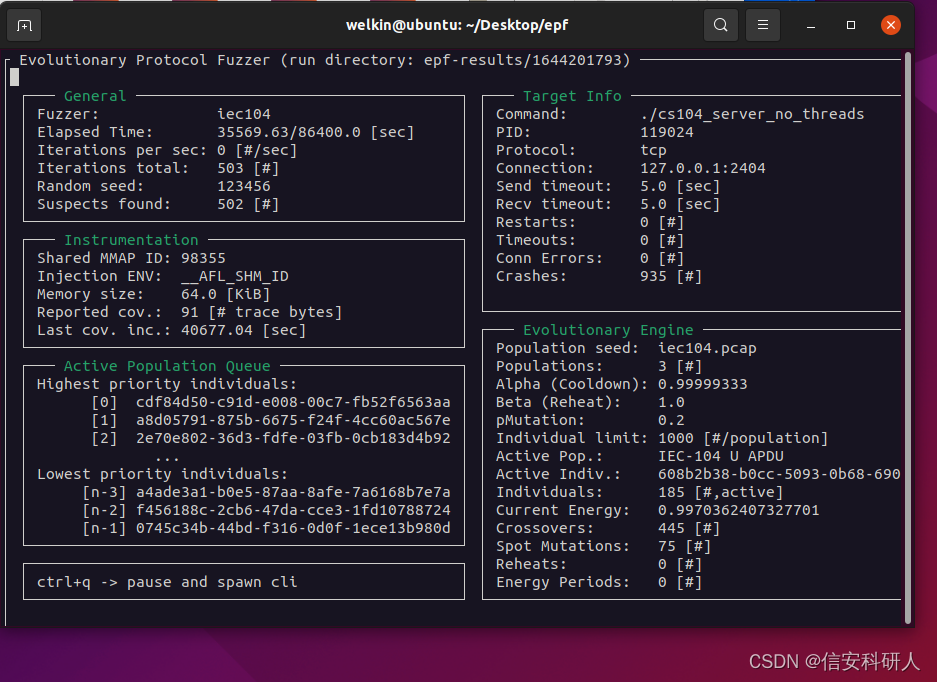The width and height of the screenshot is (937, 682).
Task: Click the ctrl+q pause and spawn cli hint
Action: click(x=167, y=582)
